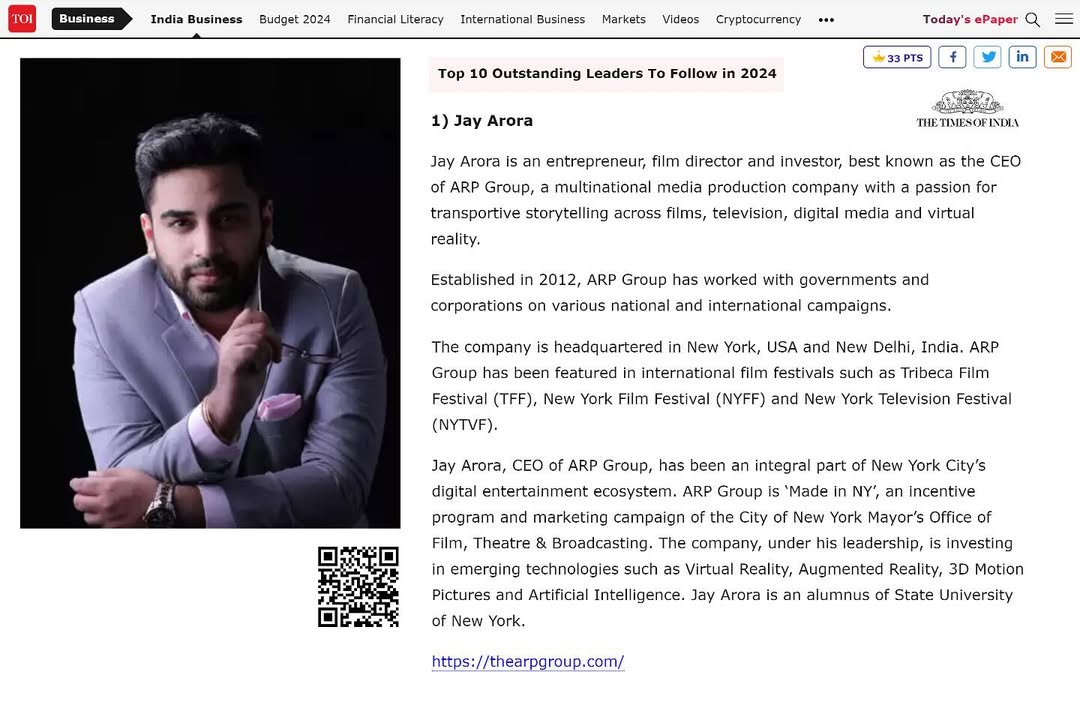Viewport: 1080px width, 702px height.
Task: Switch to Markets section
Action: click(623, 19)
